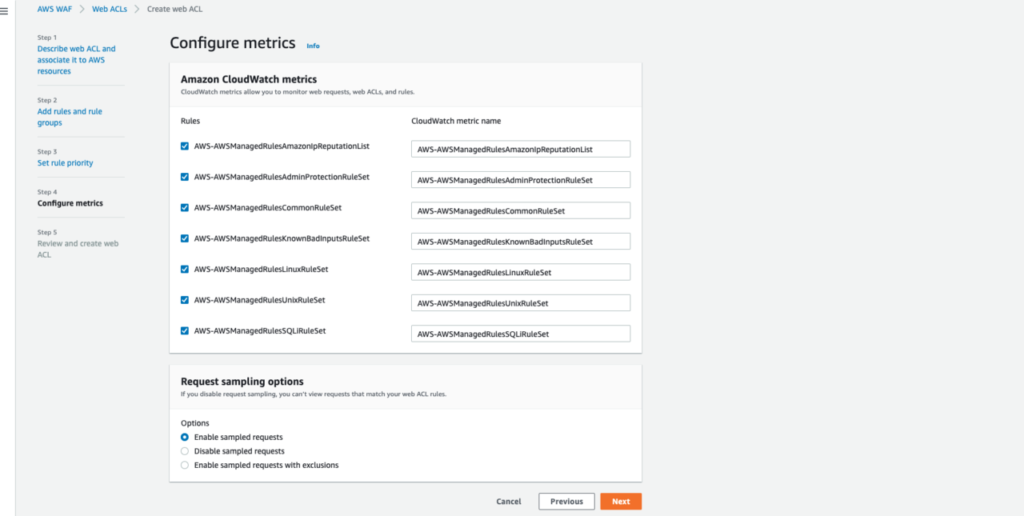Click CloudWatch metric name column label
This screenshot has width=1024, height=516.
click(x=456, y=121)
